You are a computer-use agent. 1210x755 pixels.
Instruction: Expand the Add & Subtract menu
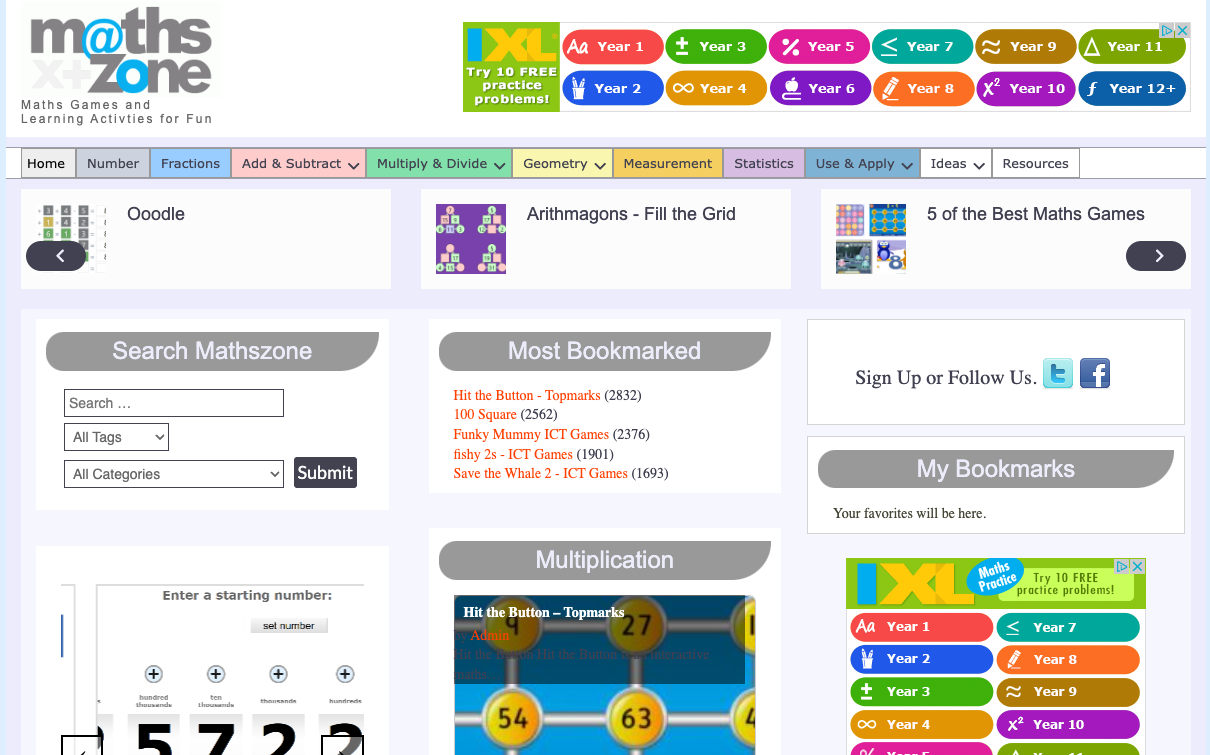(297, 164)
